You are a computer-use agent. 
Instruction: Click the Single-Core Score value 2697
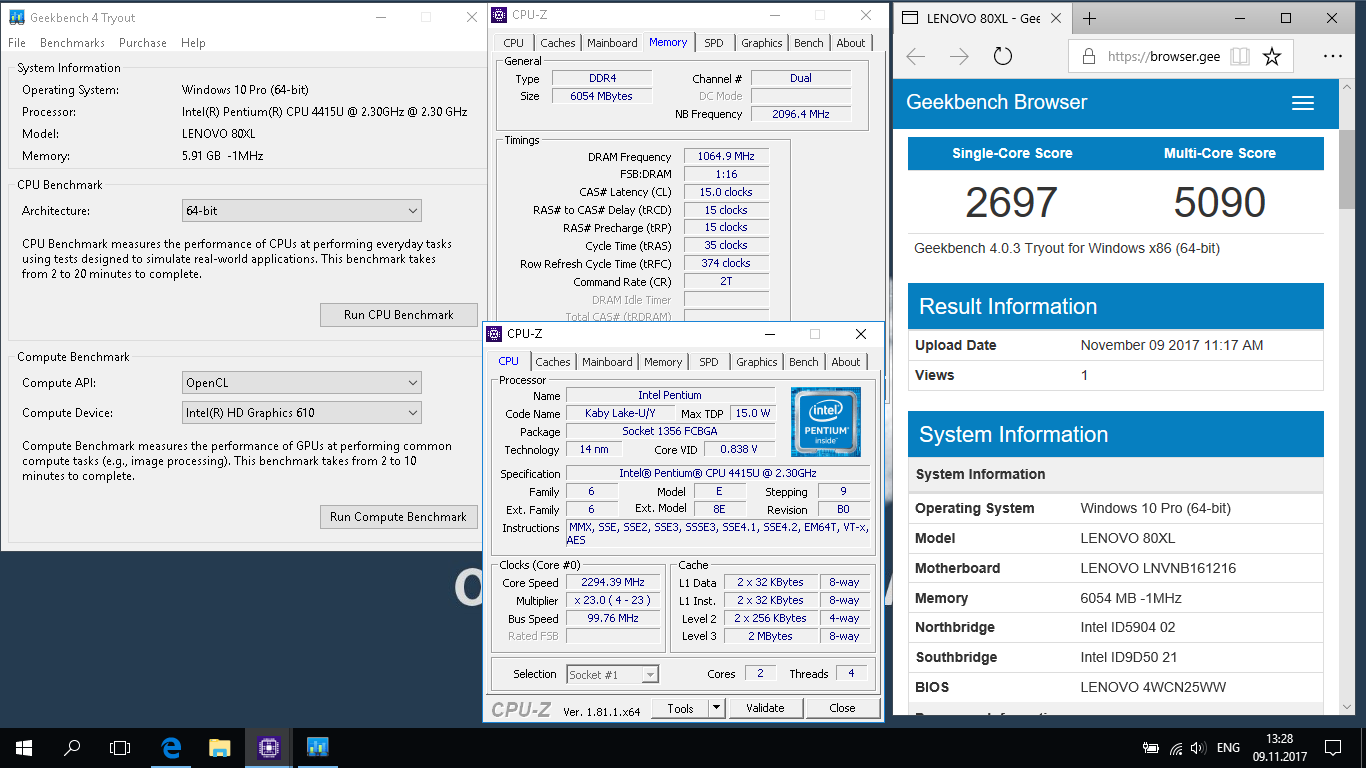pos(1011,203)
